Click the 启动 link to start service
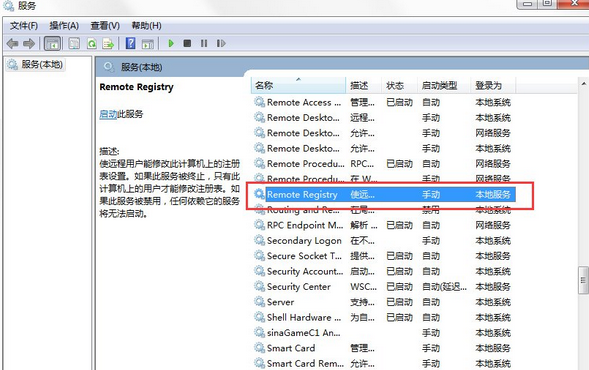Image resolution: width=589 pixels, height=370 pixels. (x=108, y=114)
